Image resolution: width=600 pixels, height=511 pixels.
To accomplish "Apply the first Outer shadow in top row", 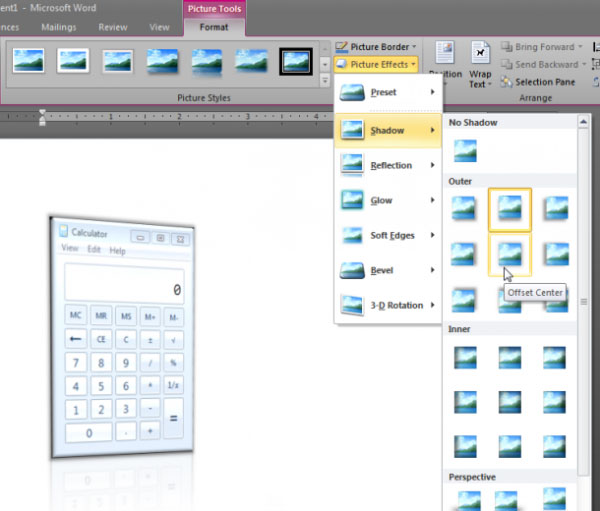I will (x=464, y=209).
